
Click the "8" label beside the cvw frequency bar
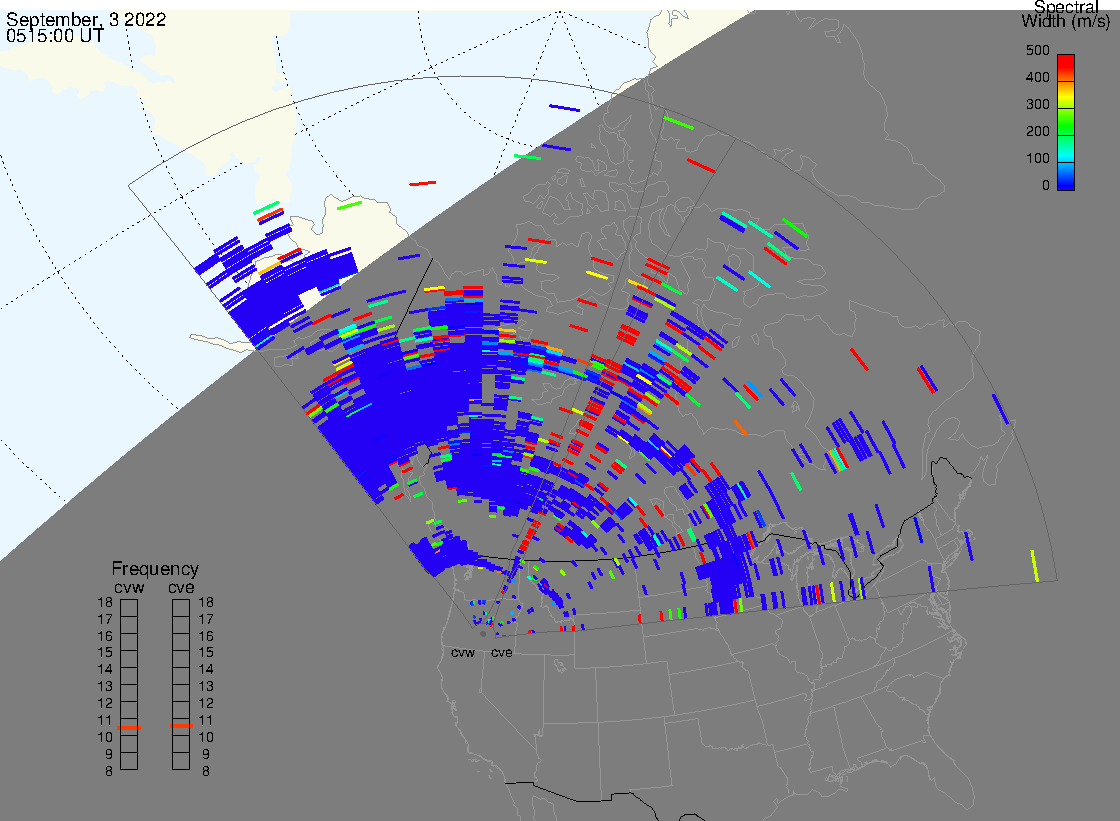click(109, 771)
